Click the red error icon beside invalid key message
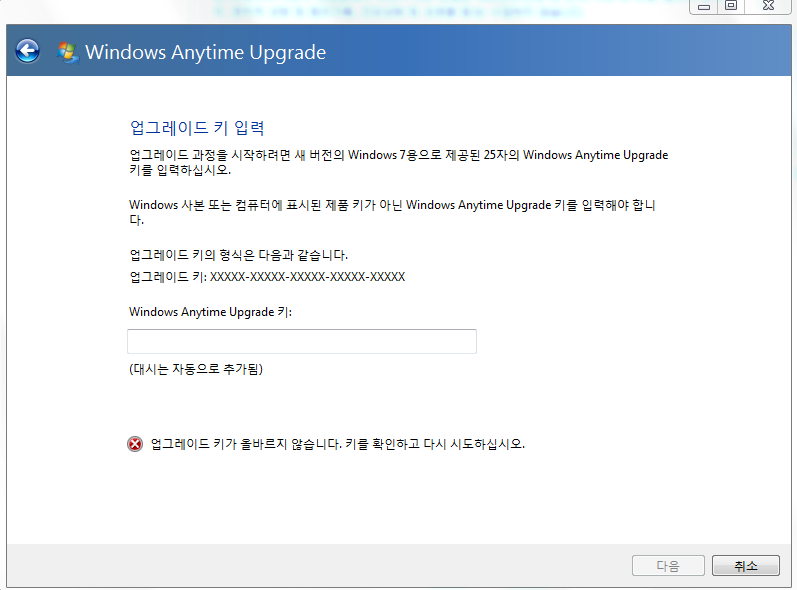The image size is (797, 590). pyautogui.click(x=135, y=444)
